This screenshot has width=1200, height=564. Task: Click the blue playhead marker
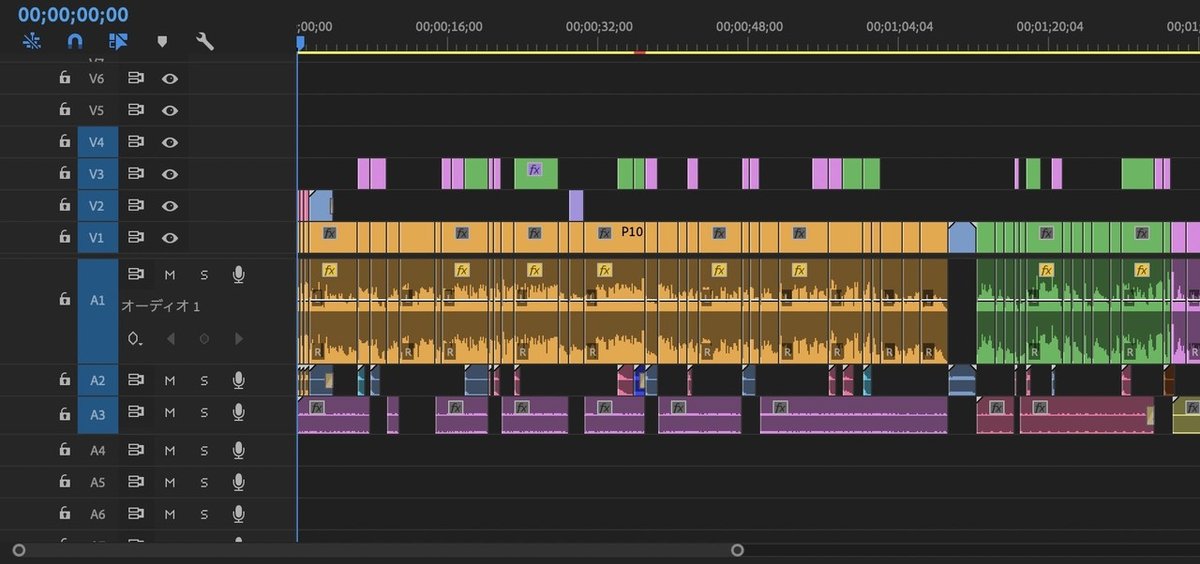pos(299,42)
